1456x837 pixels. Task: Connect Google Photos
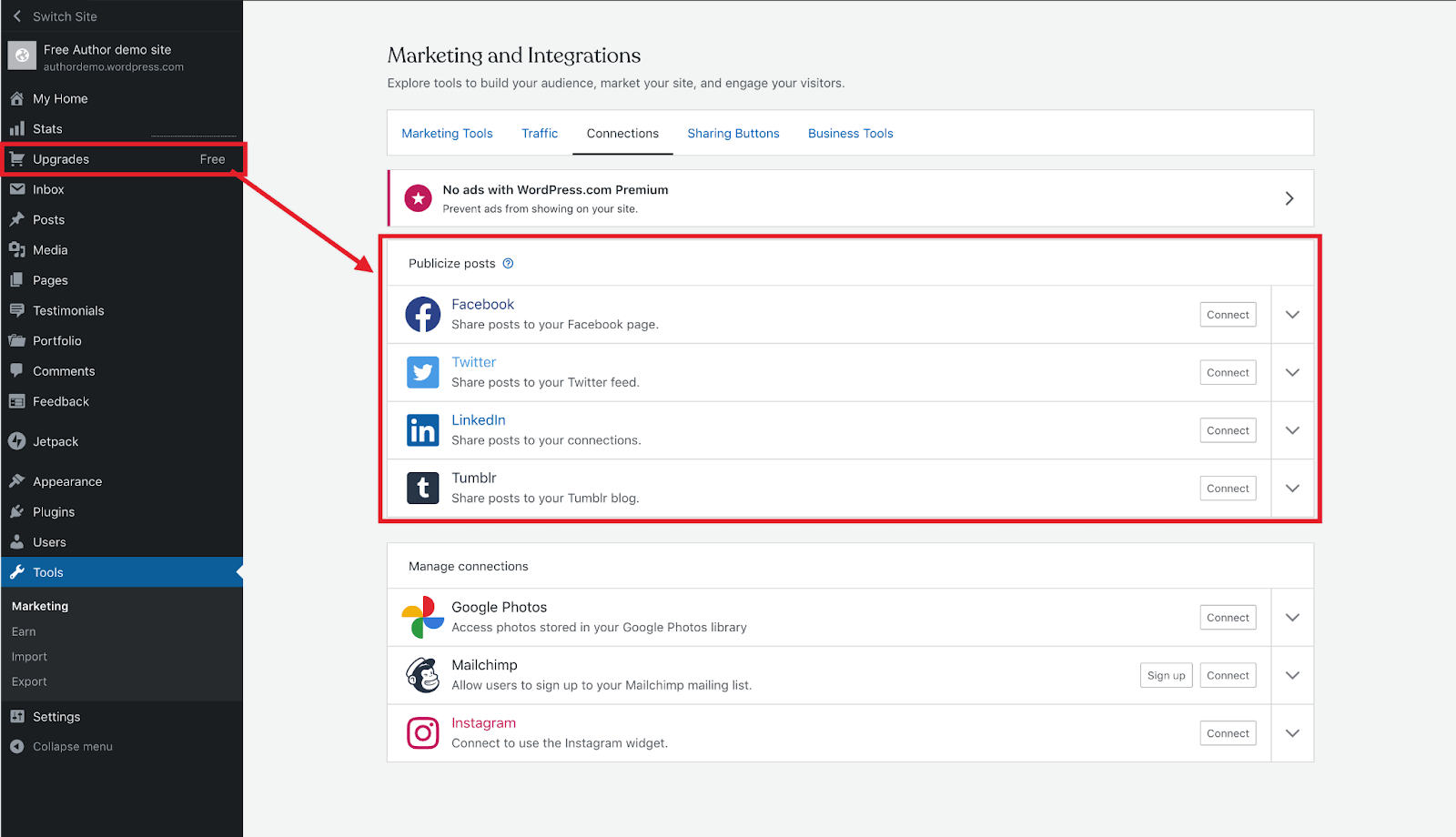(1228, 618)
